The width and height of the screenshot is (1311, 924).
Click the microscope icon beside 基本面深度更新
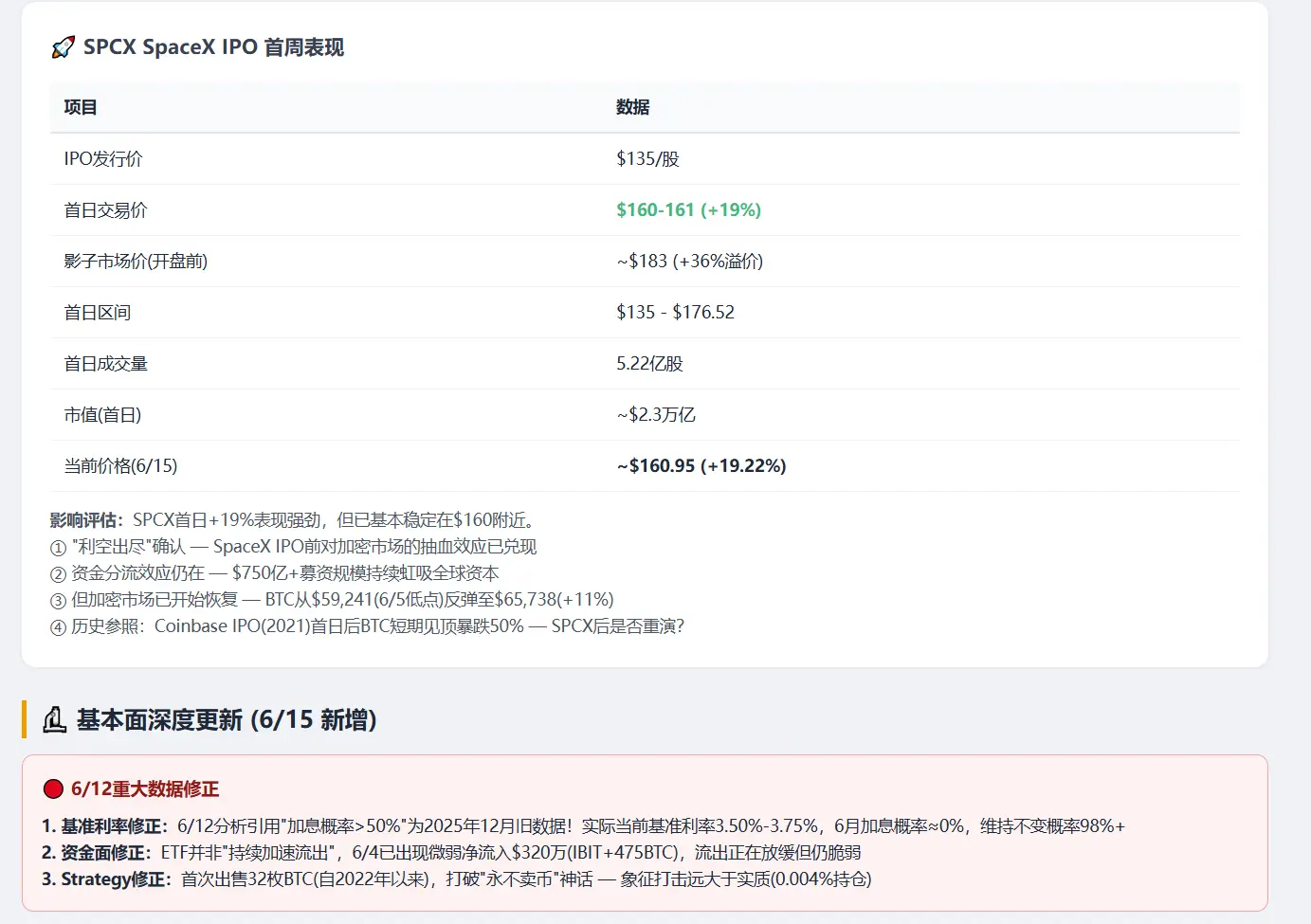coord(55,720)
